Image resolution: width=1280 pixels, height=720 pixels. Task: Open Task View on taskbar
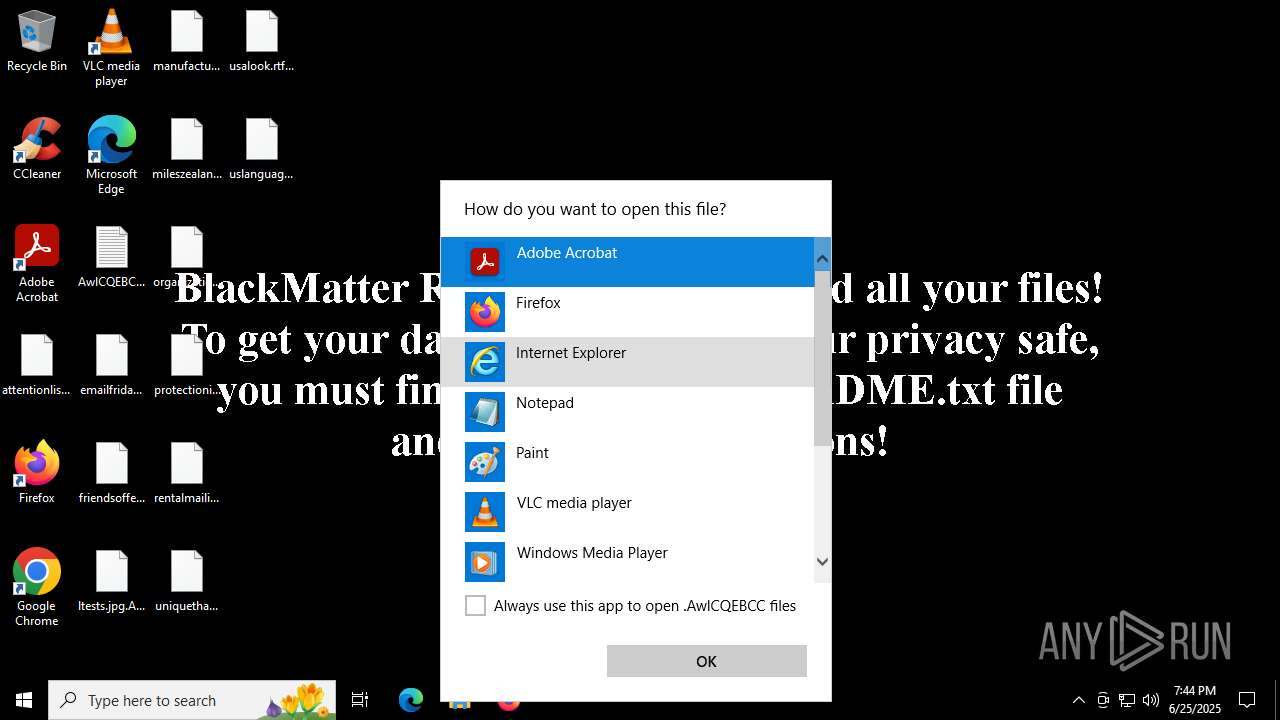point(360,700)
